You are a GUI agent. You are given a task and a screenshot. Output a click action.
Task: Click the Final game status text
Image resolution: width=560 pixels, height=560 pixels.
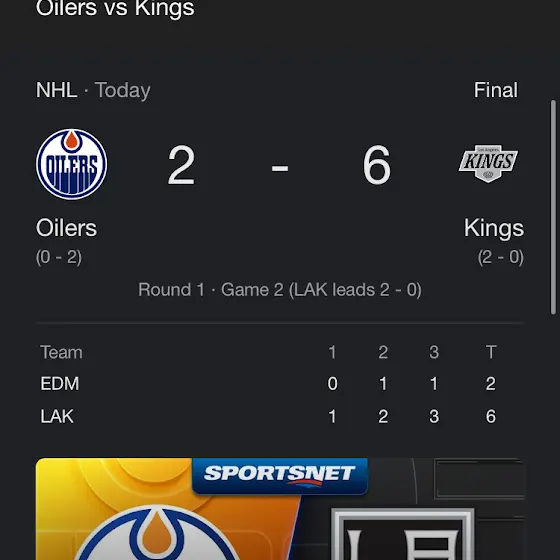(495, 90)
